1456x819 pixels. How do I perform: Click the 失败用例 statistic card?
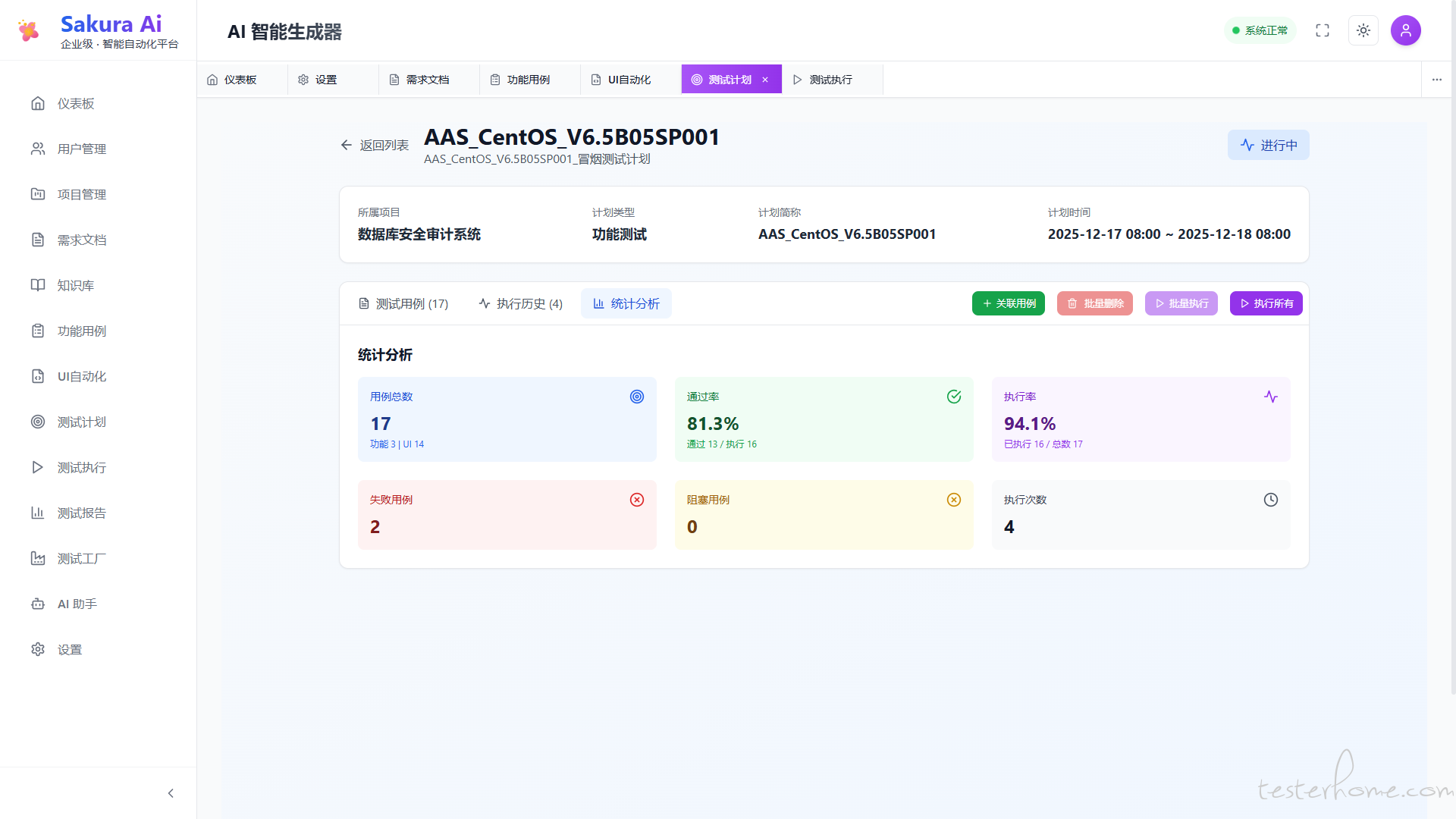507,514
